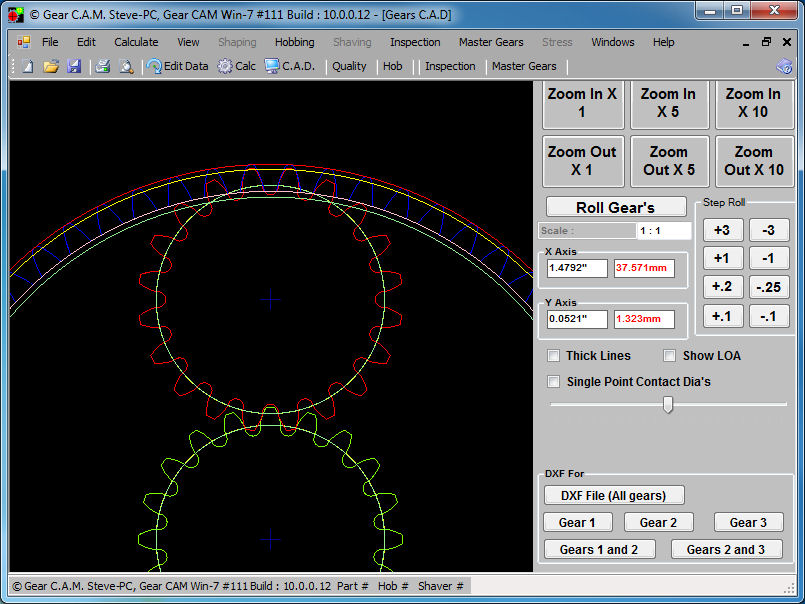Click Hob in the toolbar
Screen dimensions: 805x604
pyautogui.click(x=393, y=66)
